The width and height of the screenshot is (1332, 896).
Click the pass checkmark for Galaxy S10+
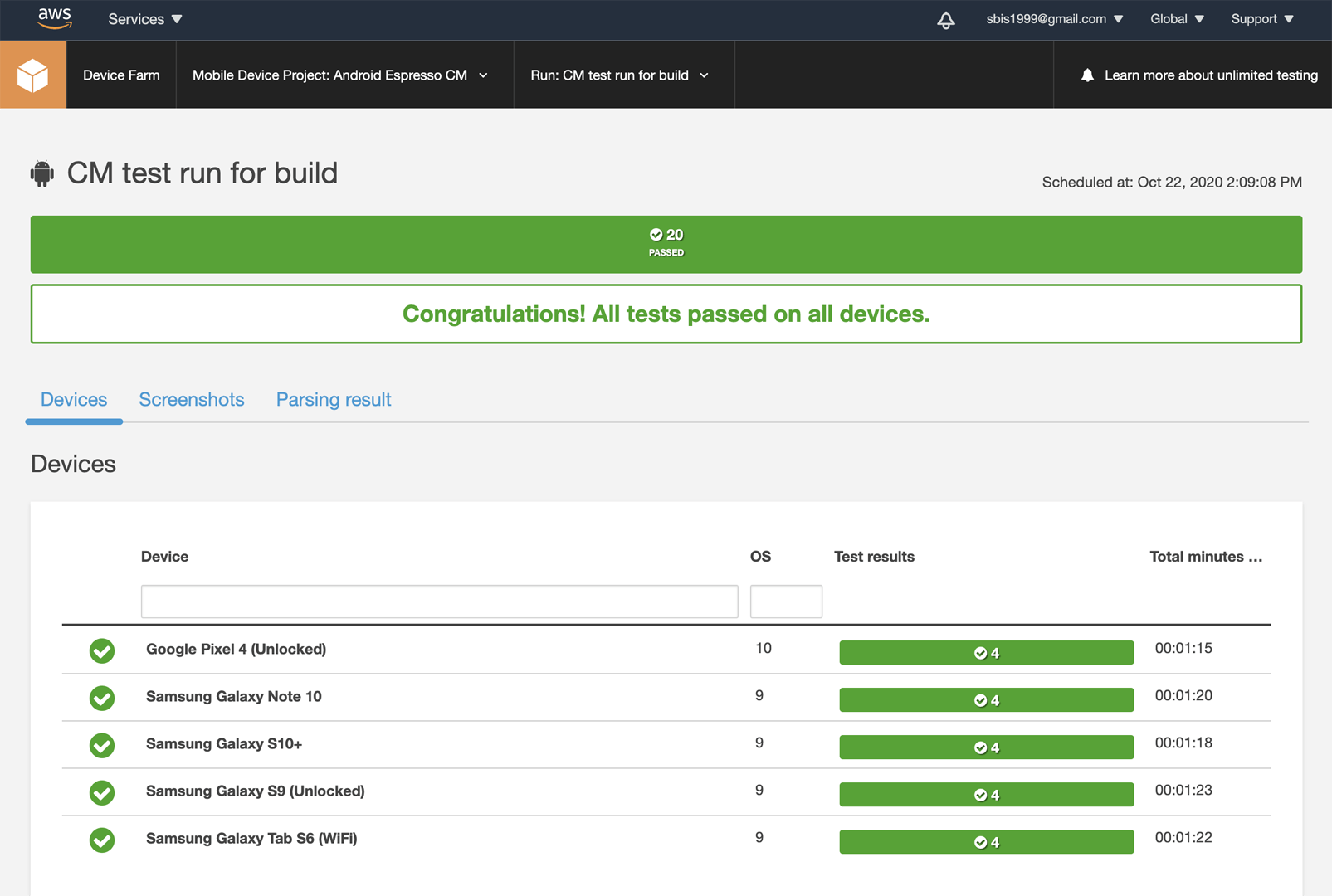click(102, 745)
